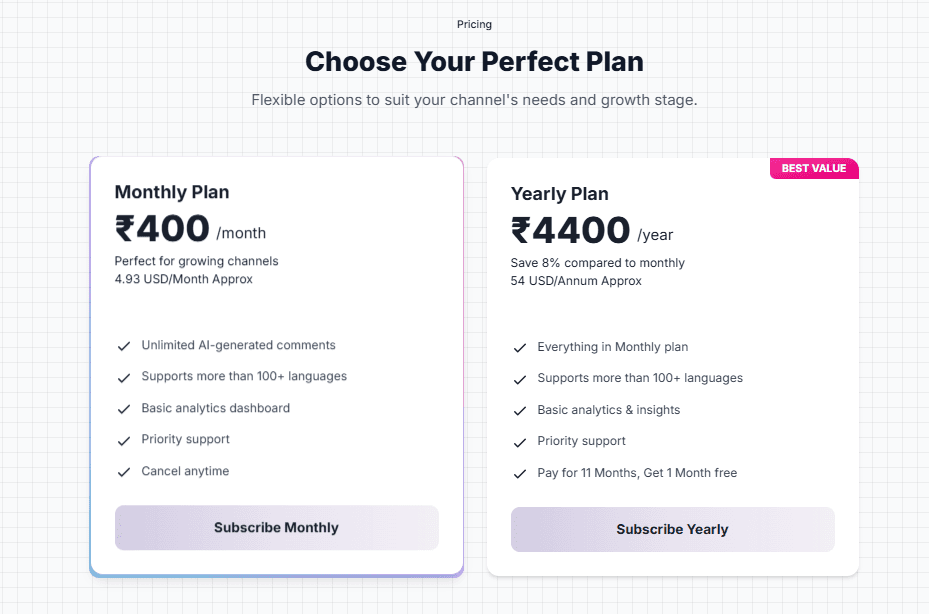929x614 pixels.
Task: Click the Save 8% compared to monthly text
Action: click(597, 263)
